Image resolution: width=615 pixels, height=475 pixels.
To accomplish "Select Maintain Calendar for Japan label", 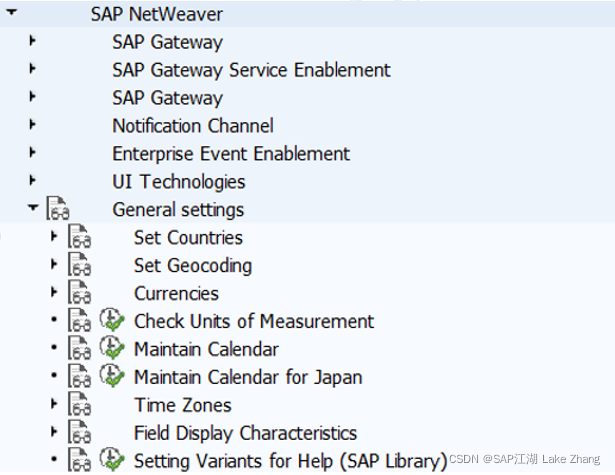I will [x=248, y=378].
